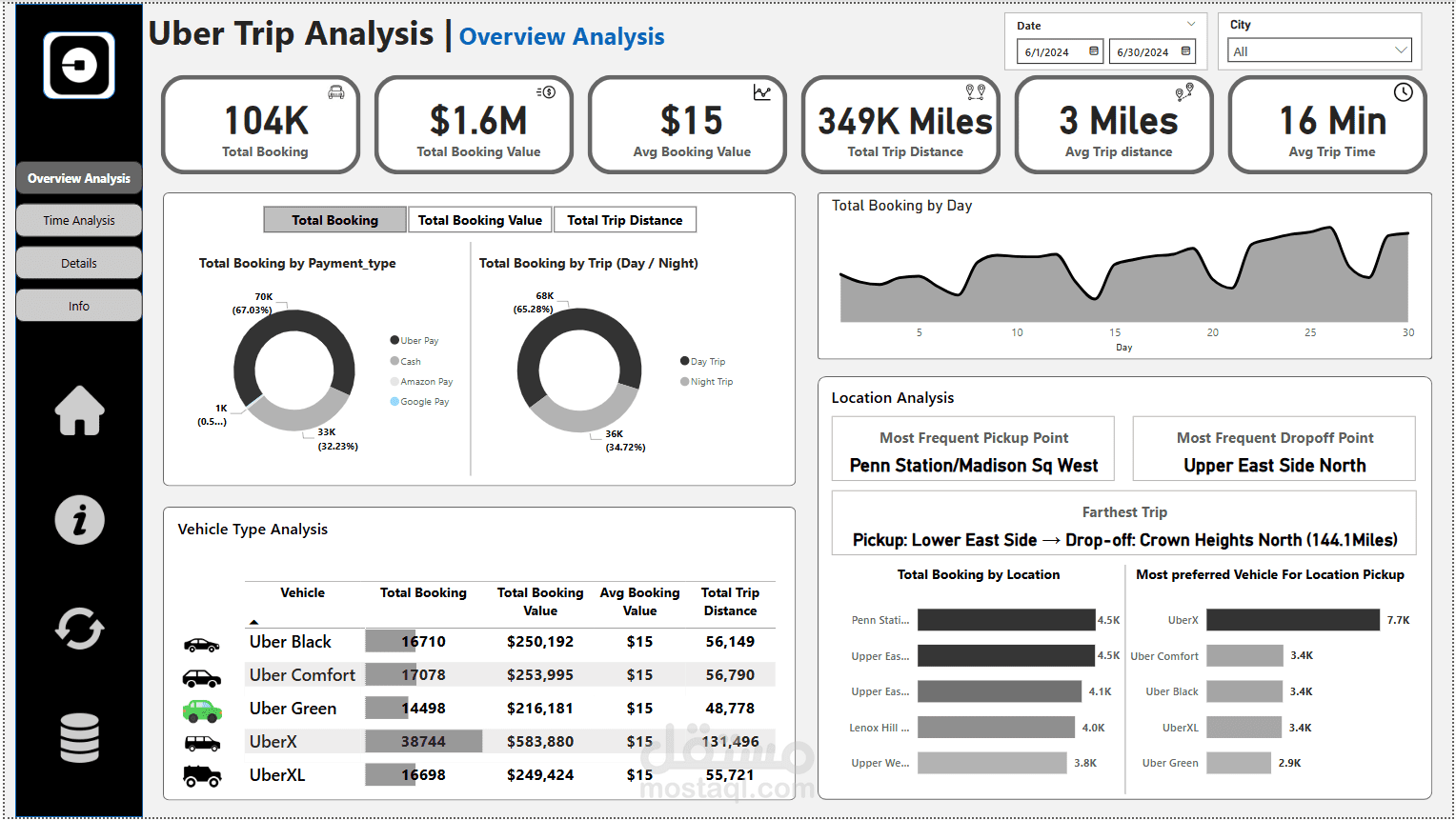Select the database icon at sidebar bottom
Screen dimensions: 1456x820
coord(78,736)
